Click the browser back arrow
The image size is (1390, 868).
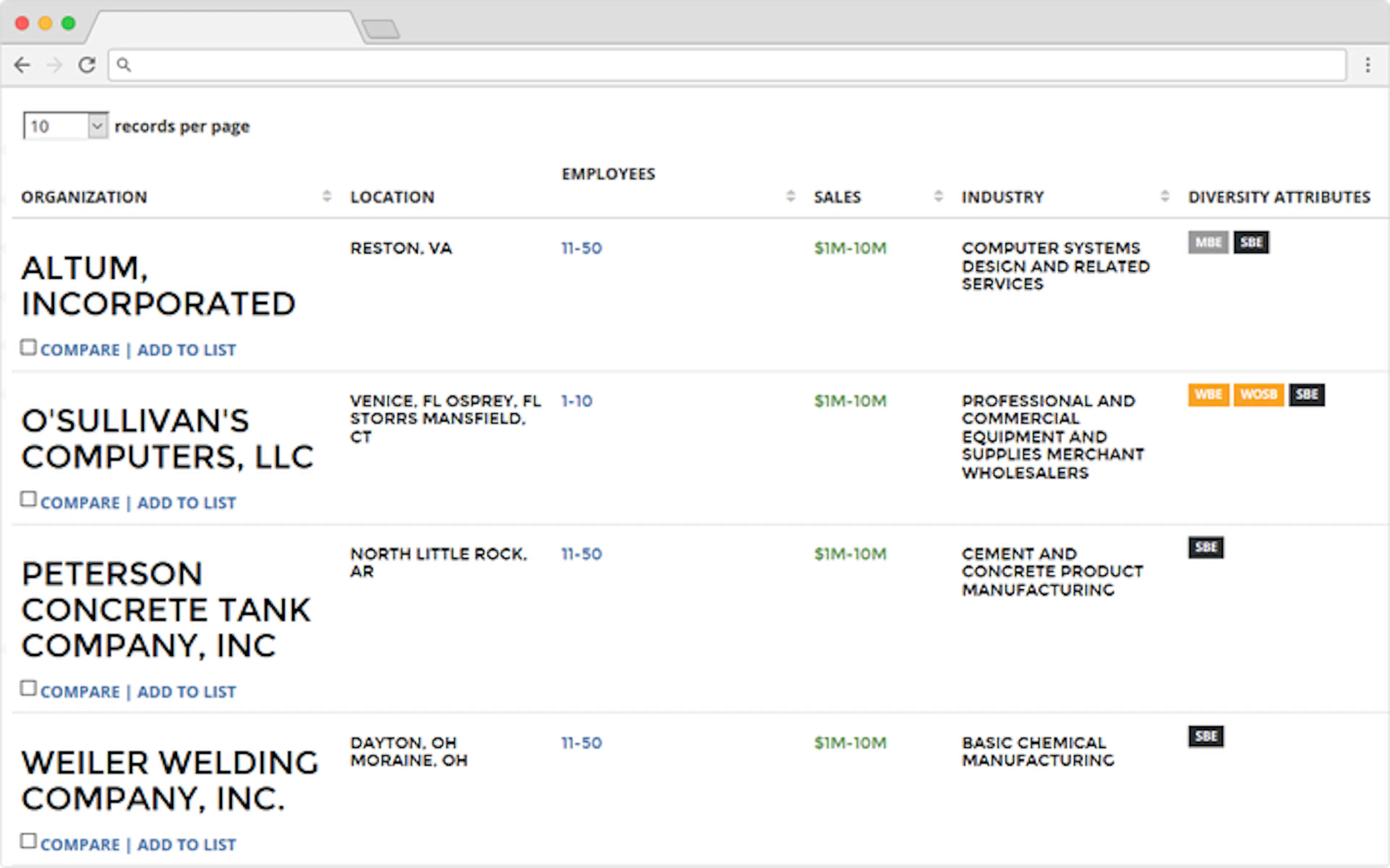click(x=24, y=65)
